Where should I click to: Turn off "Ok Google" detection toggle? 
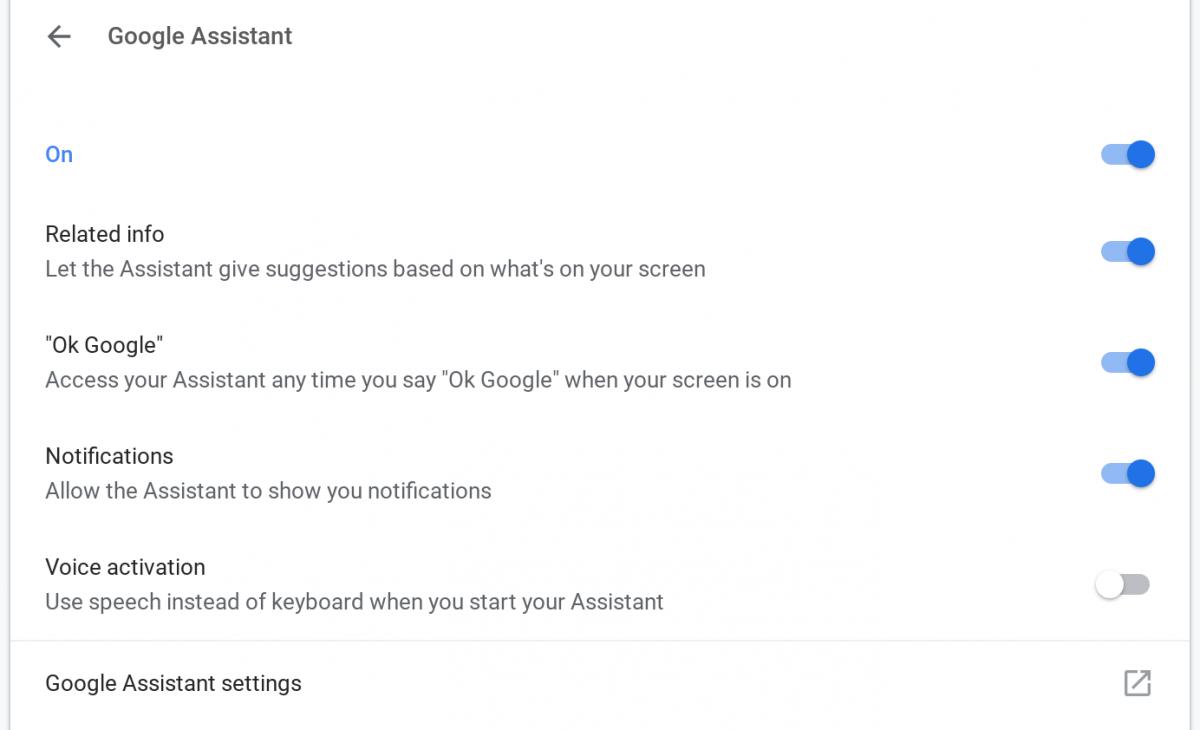pos(1128,363)
